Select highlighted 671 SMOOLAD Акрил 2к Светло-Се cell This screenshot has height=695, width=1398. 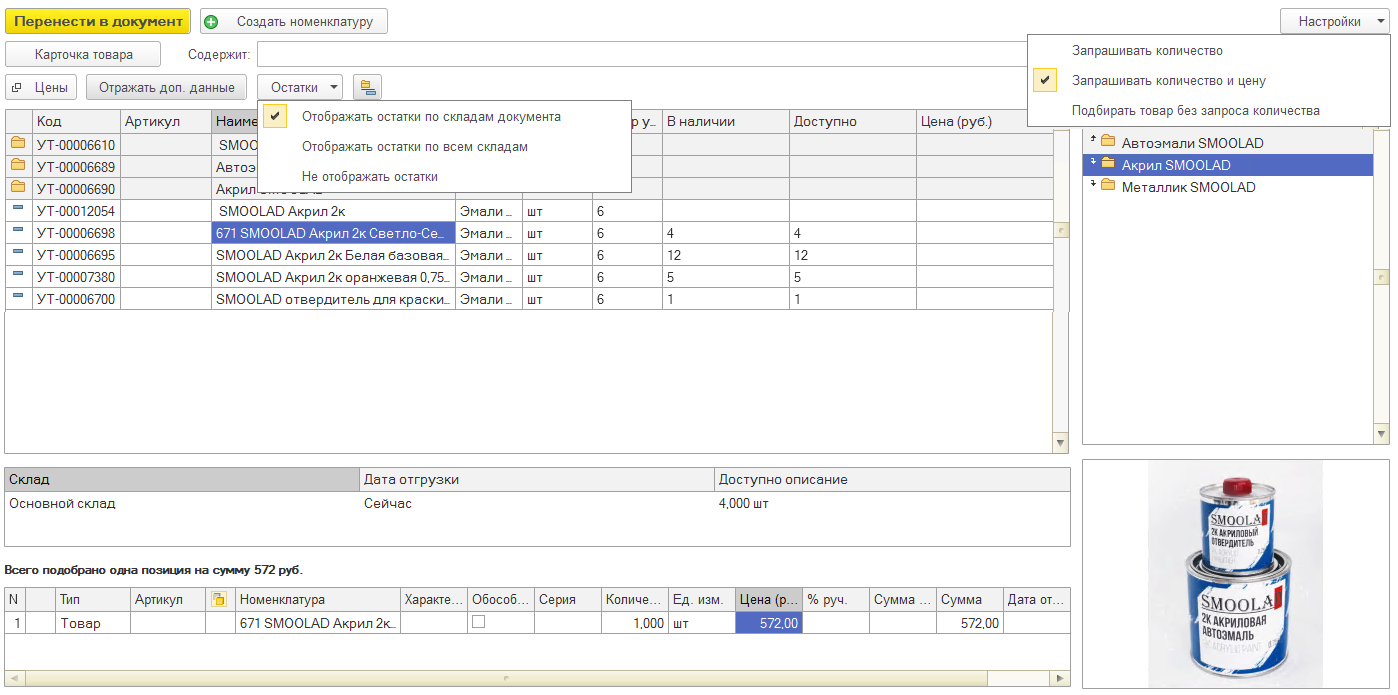[334, 233]
